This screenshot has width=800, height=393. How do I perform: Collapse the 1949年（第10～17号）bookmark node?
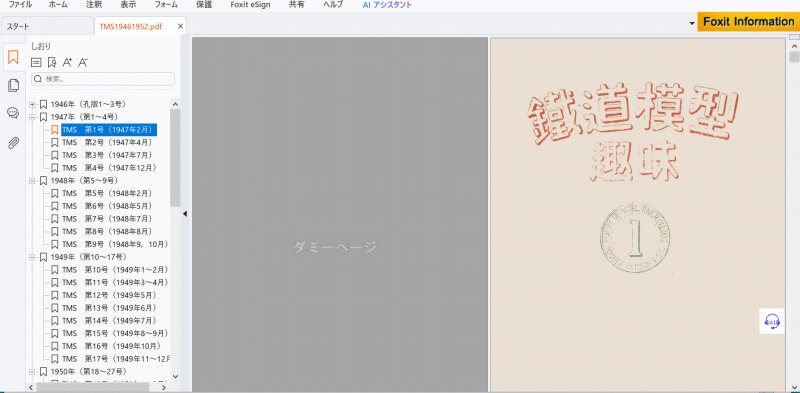(x=32, y=257)
